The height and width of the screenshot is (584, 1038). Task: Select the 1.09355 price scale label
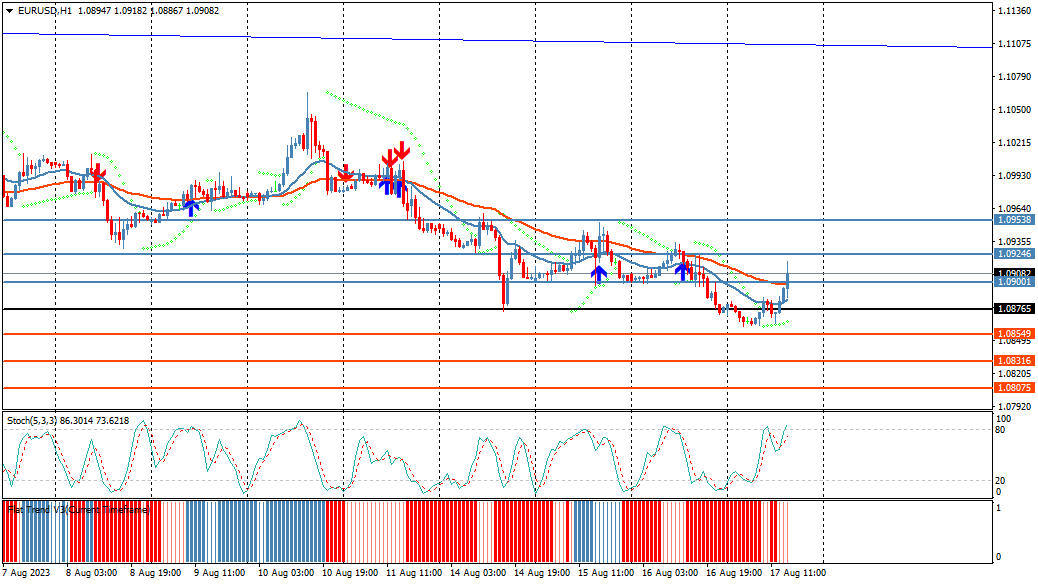coord(1014,242)
